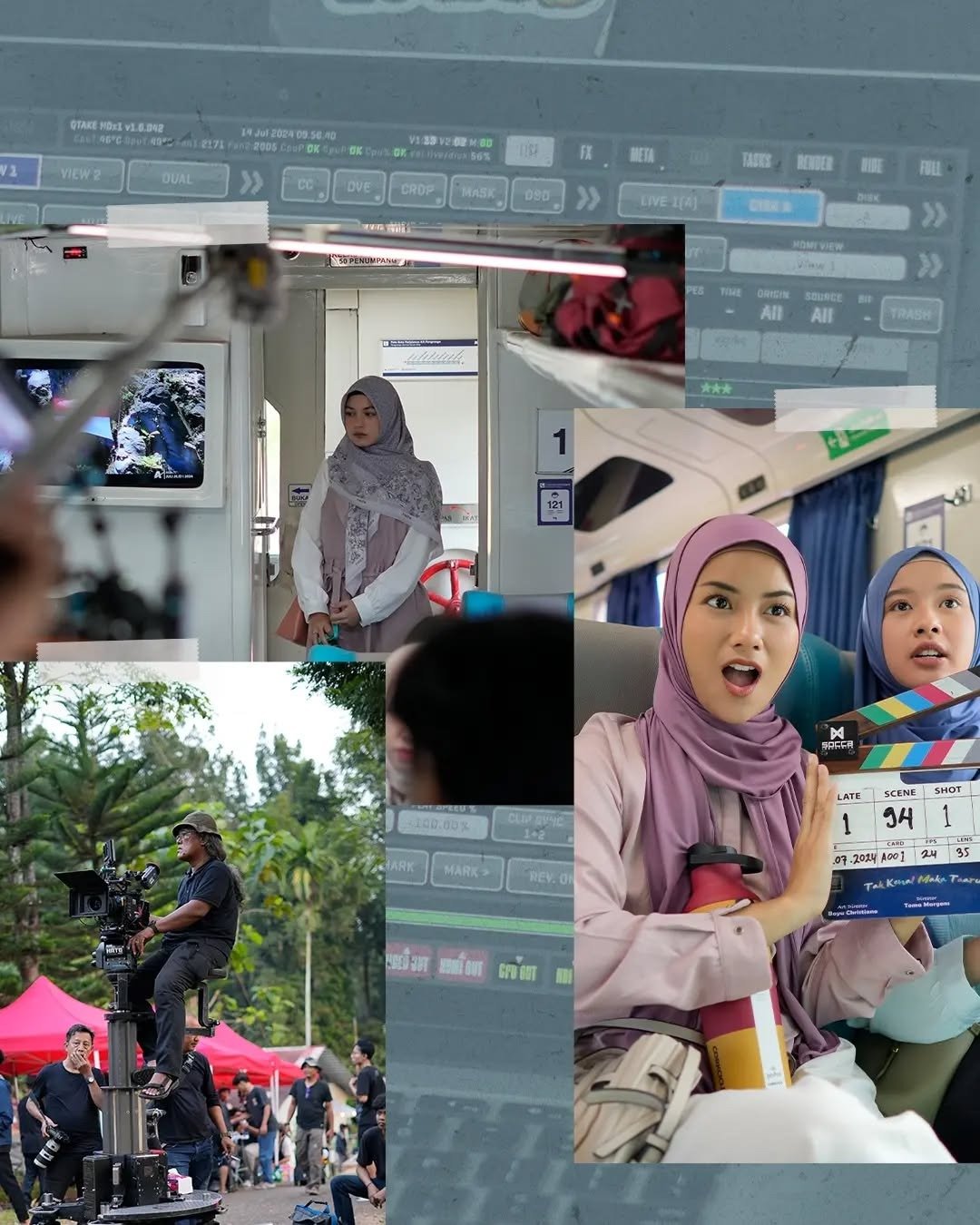Switch to the VIEW 2 tab
The image size is (980, 1225).
[81, 174]
